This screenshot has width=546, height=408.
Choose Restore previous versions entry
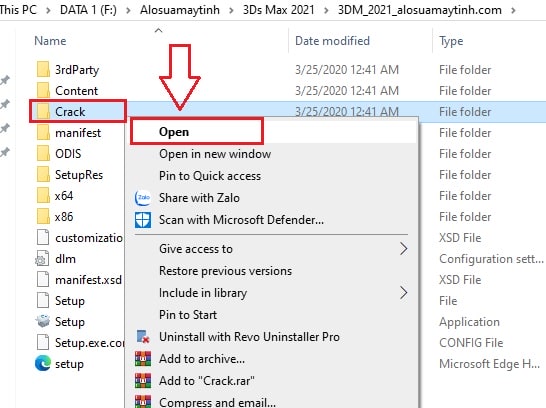pyautogui.click(x=225, y=271)
